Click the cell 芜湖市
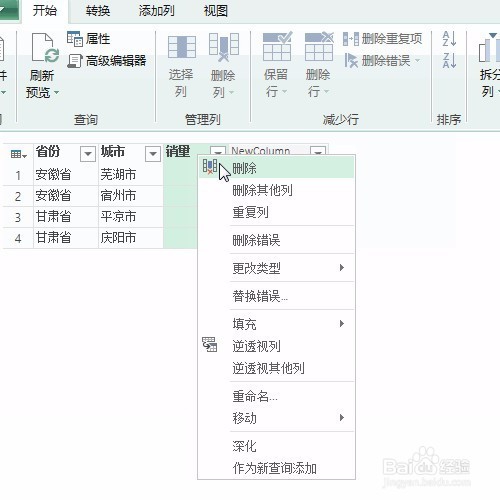Viewport: 500px width, 500px height. [x=131, y=175]
